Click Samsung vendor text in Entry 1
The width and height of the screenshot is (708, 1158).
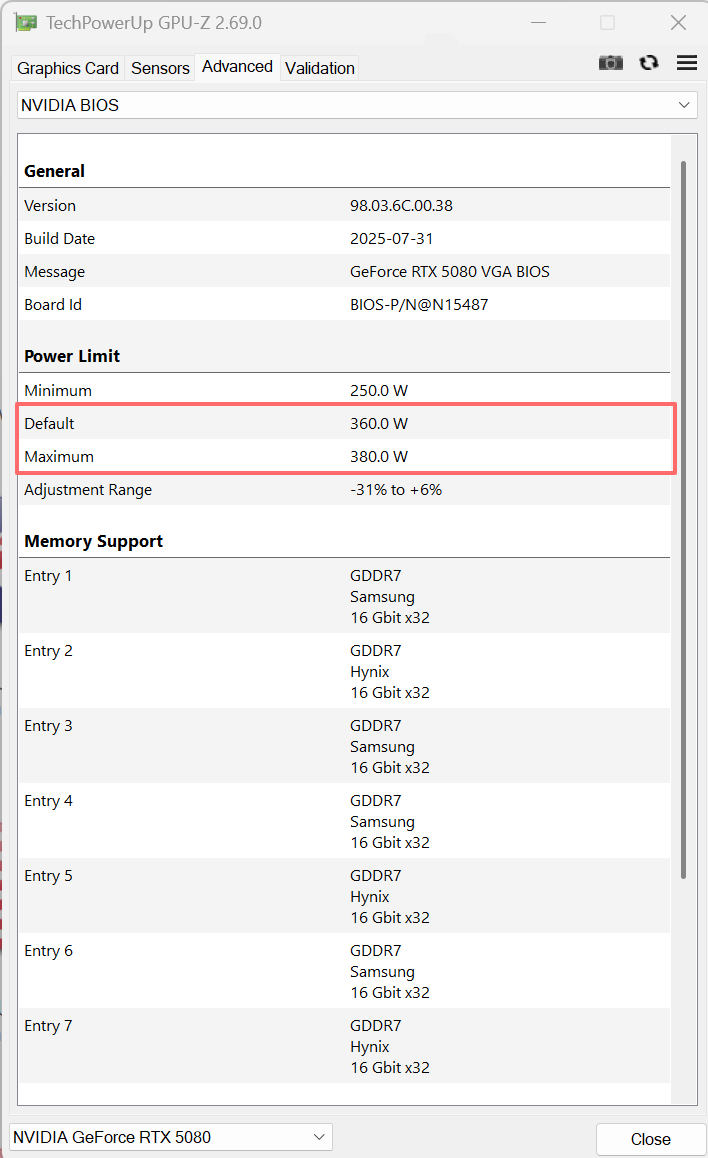tap(382, 597)
